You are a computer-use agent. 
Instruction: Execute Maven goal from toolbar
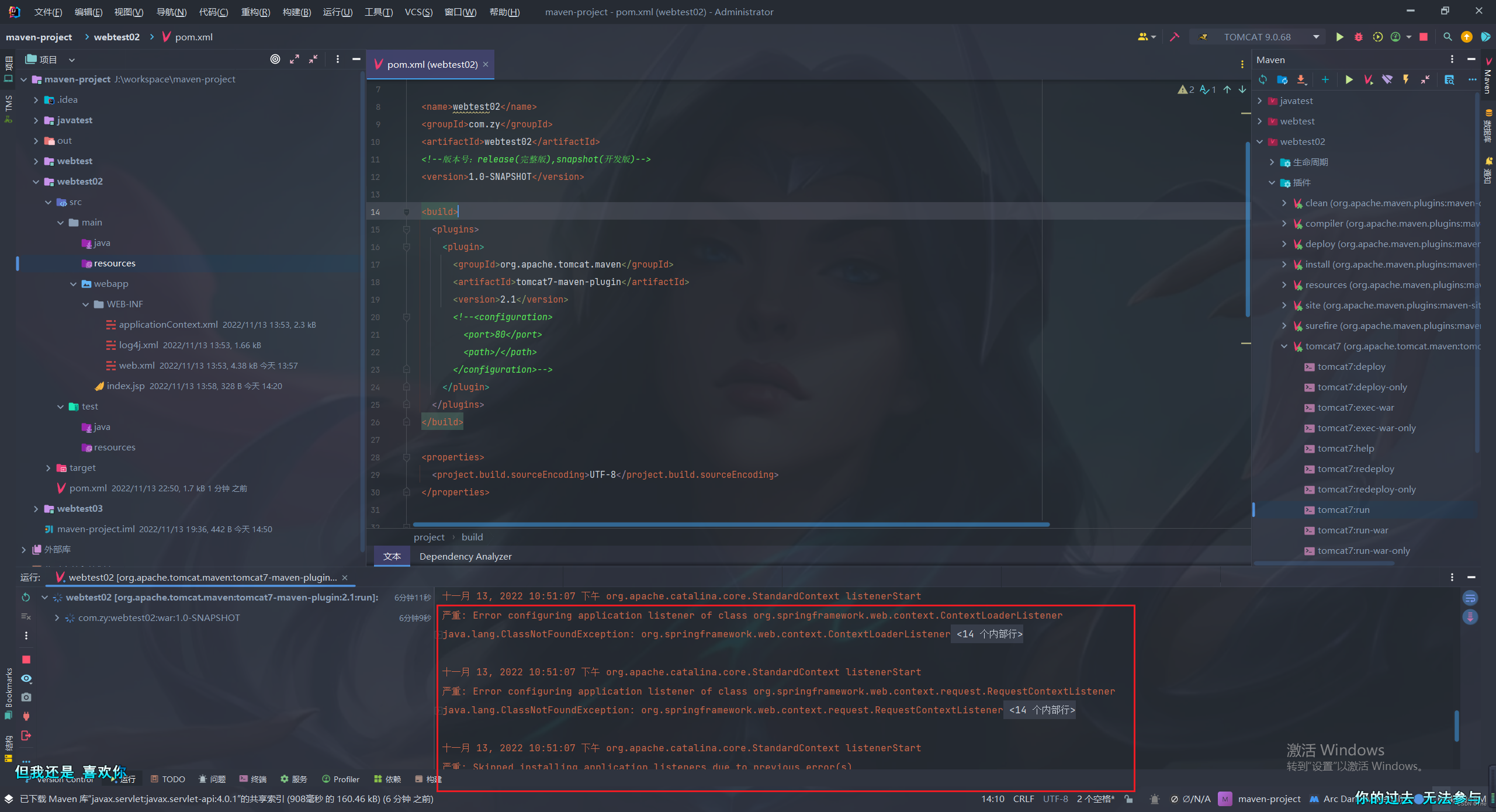(x=1367, y=80)
